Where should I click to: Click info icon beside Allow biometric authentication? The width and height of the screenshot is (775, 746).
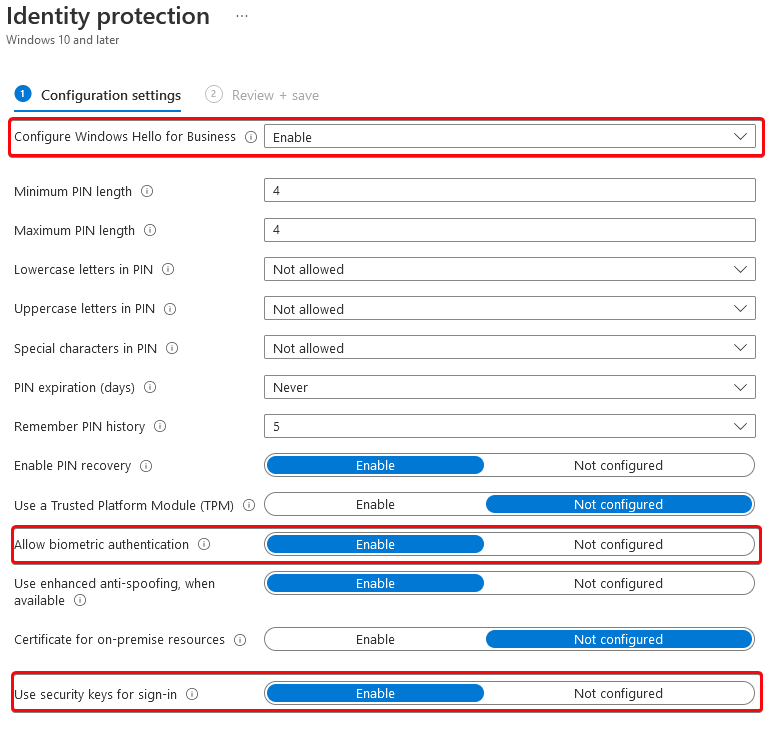204,544
